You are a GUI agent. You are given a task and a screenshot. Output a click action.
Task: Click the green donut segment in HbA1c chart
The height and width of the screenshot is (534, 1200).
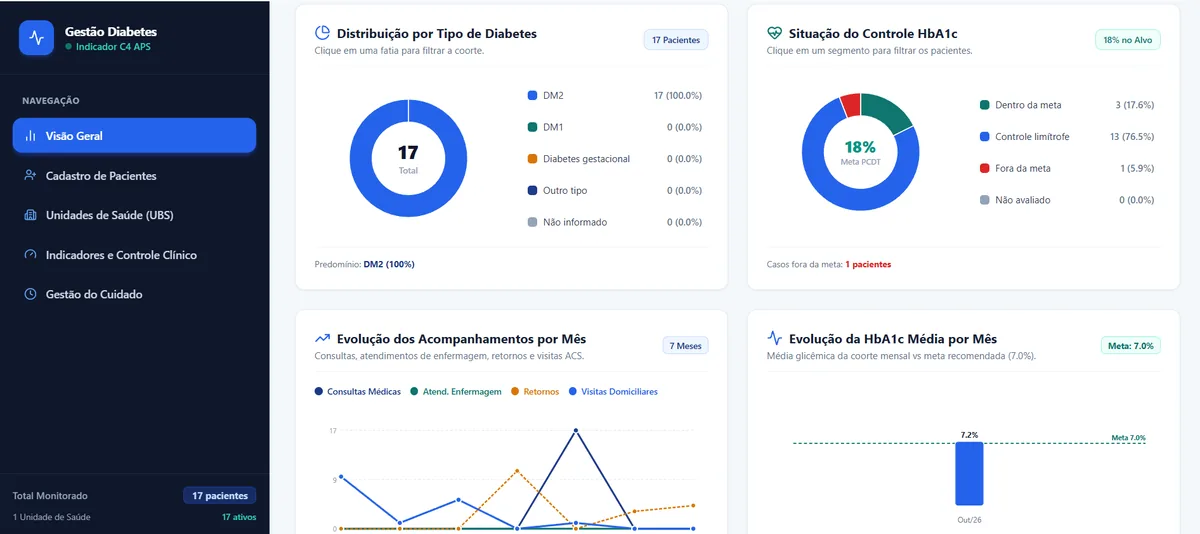coord(889,112)
